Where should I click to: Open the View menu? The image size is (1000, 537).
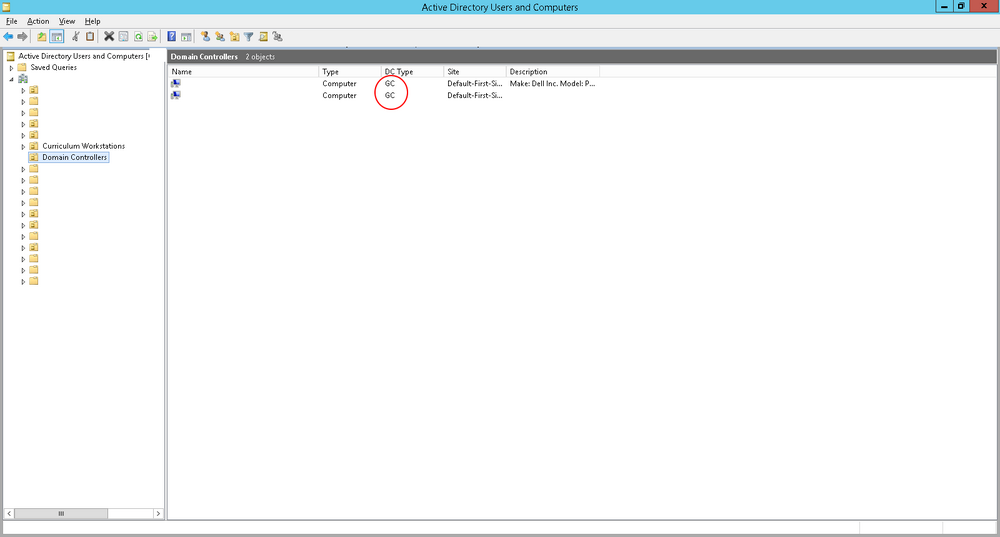(67, 21)
